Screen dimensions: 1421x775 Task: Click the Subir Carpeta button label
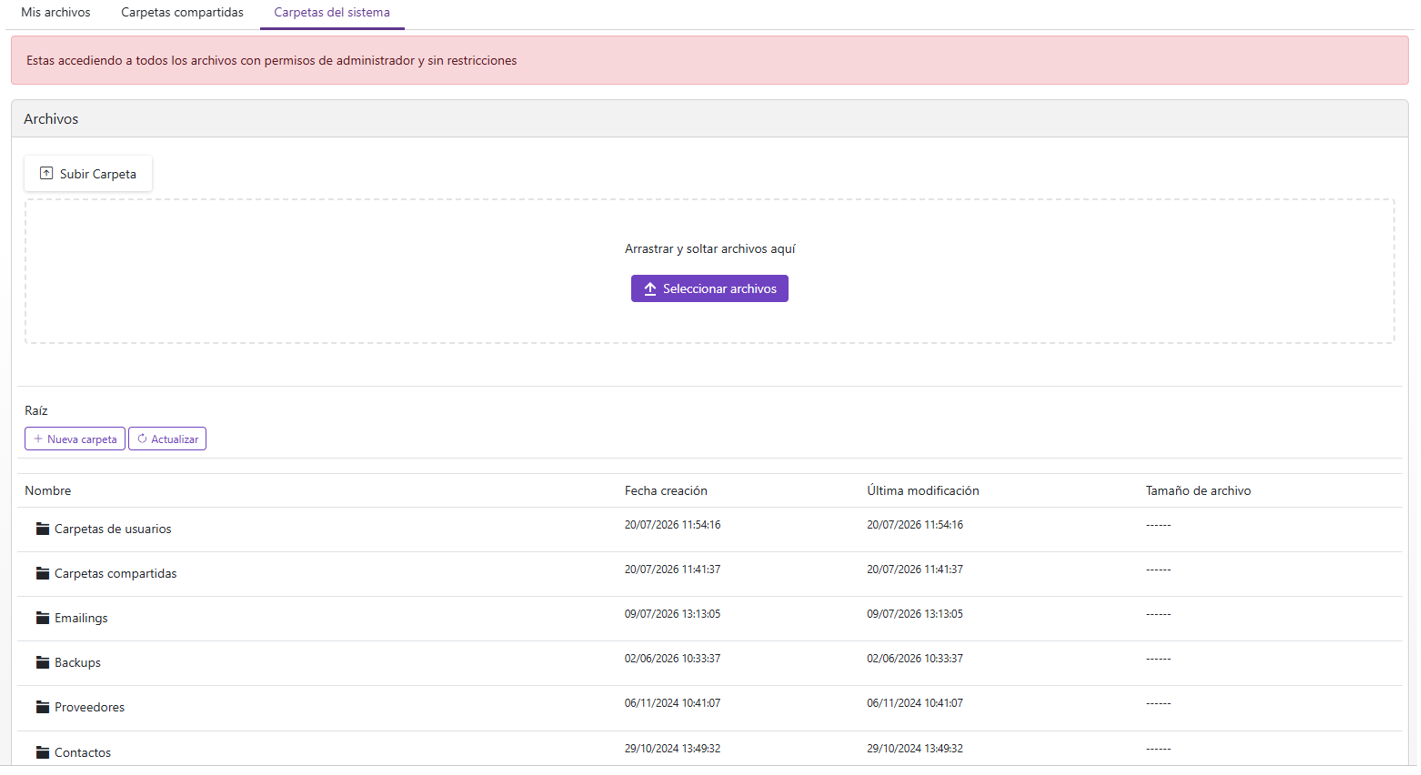[x=98, y=174]
